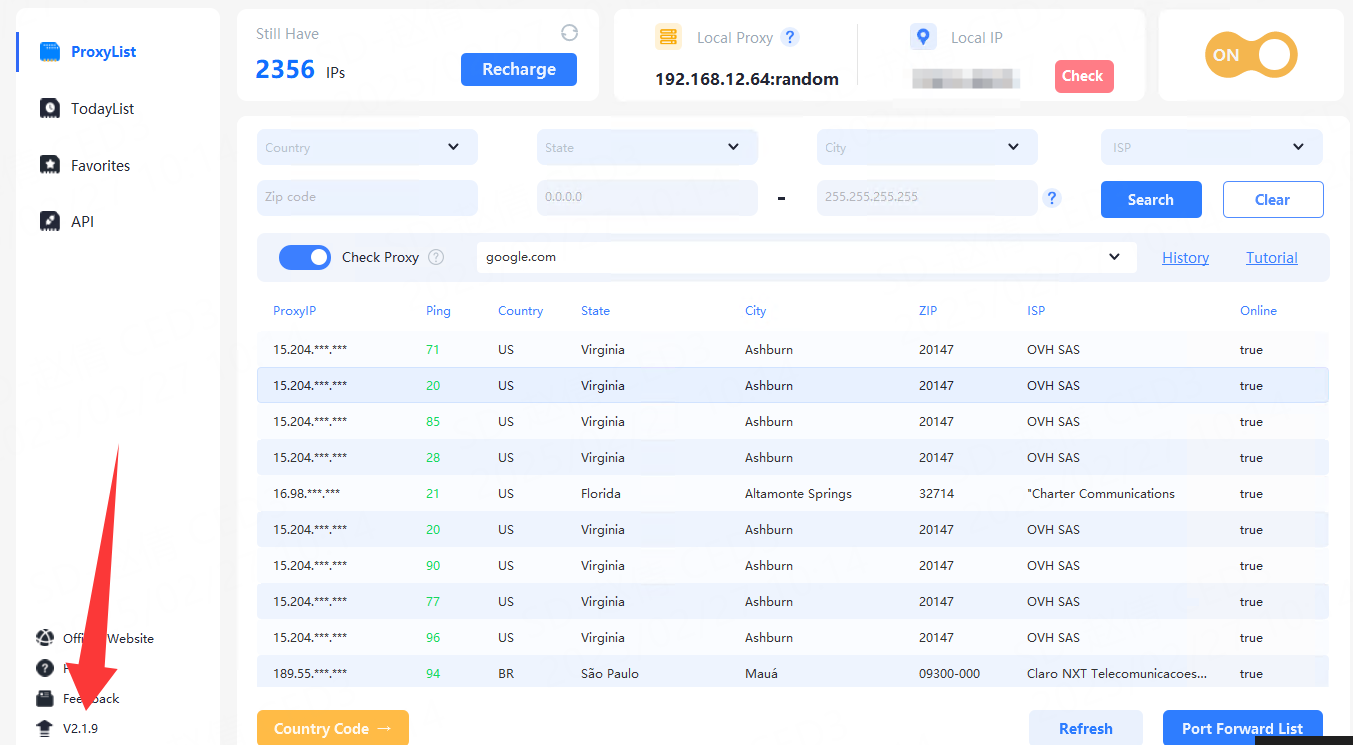Click the Zip code input field
Image resolution: width=1353 pixels, height=745 pixels.
(x=367, y=197)
